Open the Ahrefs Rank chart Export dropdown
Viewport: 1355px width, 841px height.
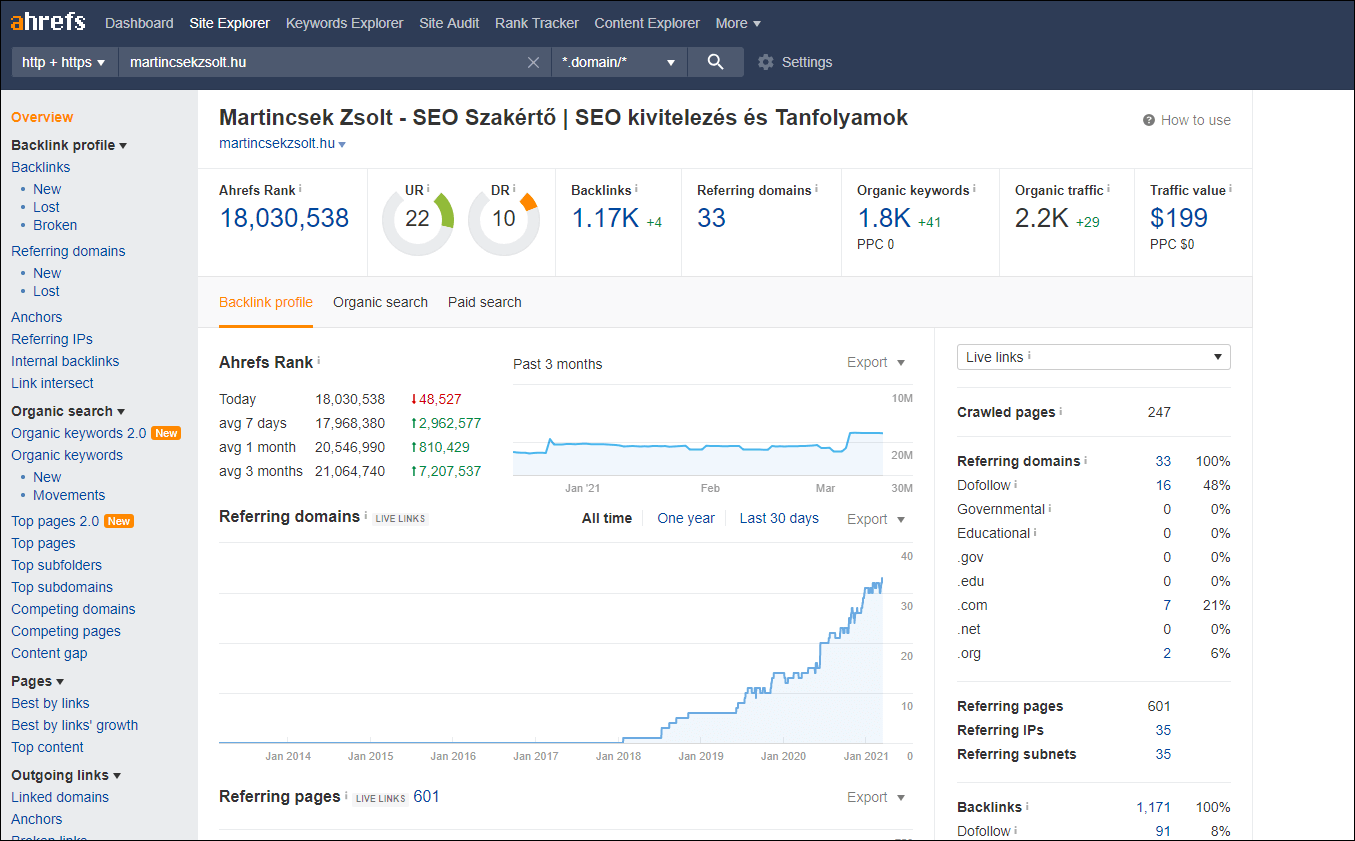[x=876, y=362]
